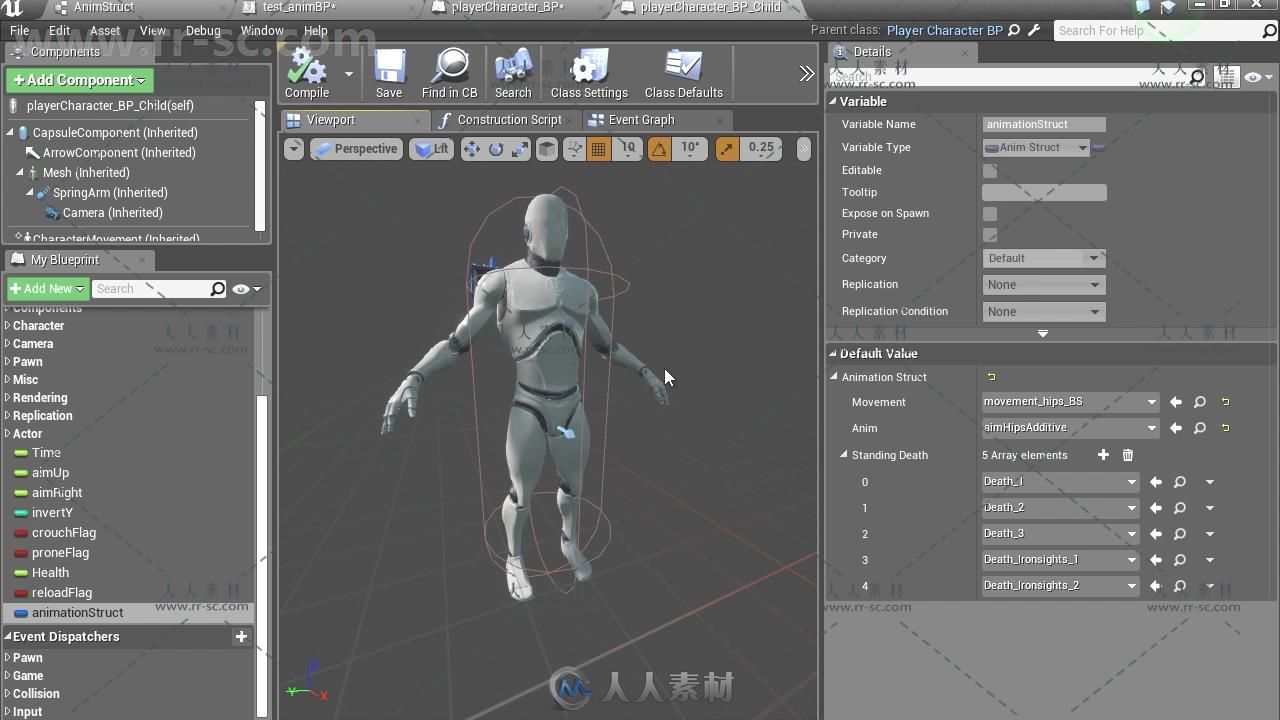Open movement_hips_BS asset dropdown

(1070, 402)
